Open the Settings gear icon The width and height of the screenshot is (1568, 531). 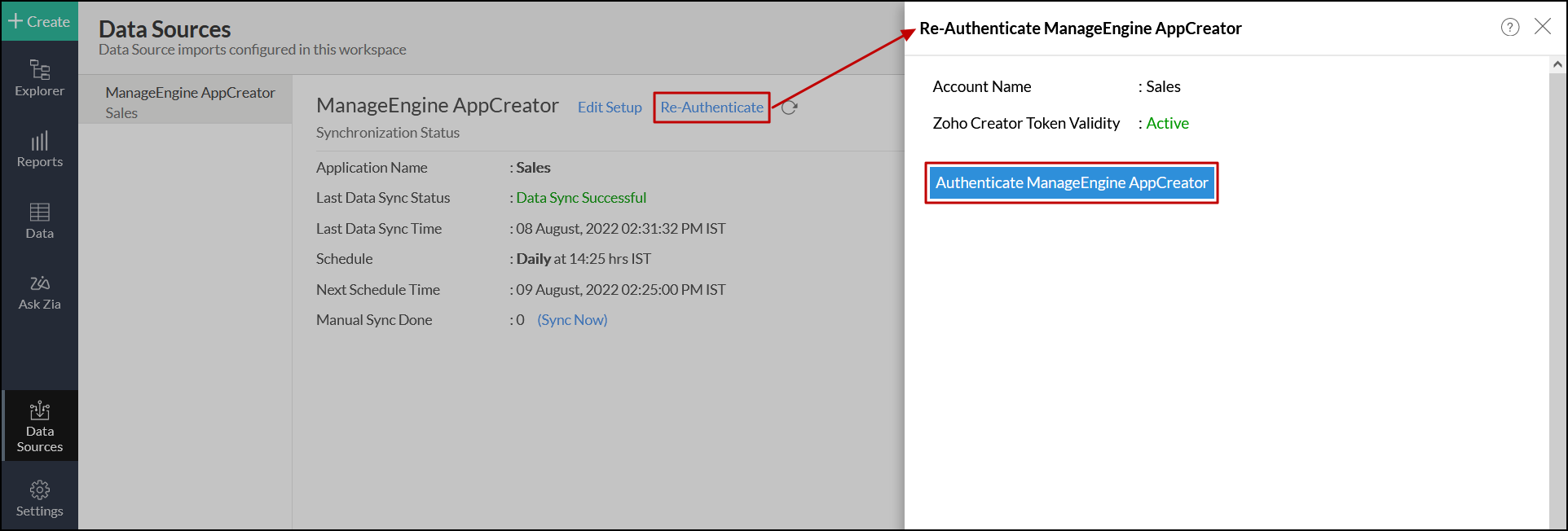point(39,498)
